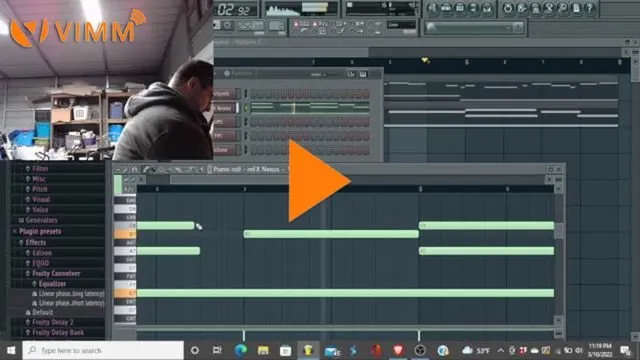Expand the Fruity Delay 2 folder

point(49,322)
